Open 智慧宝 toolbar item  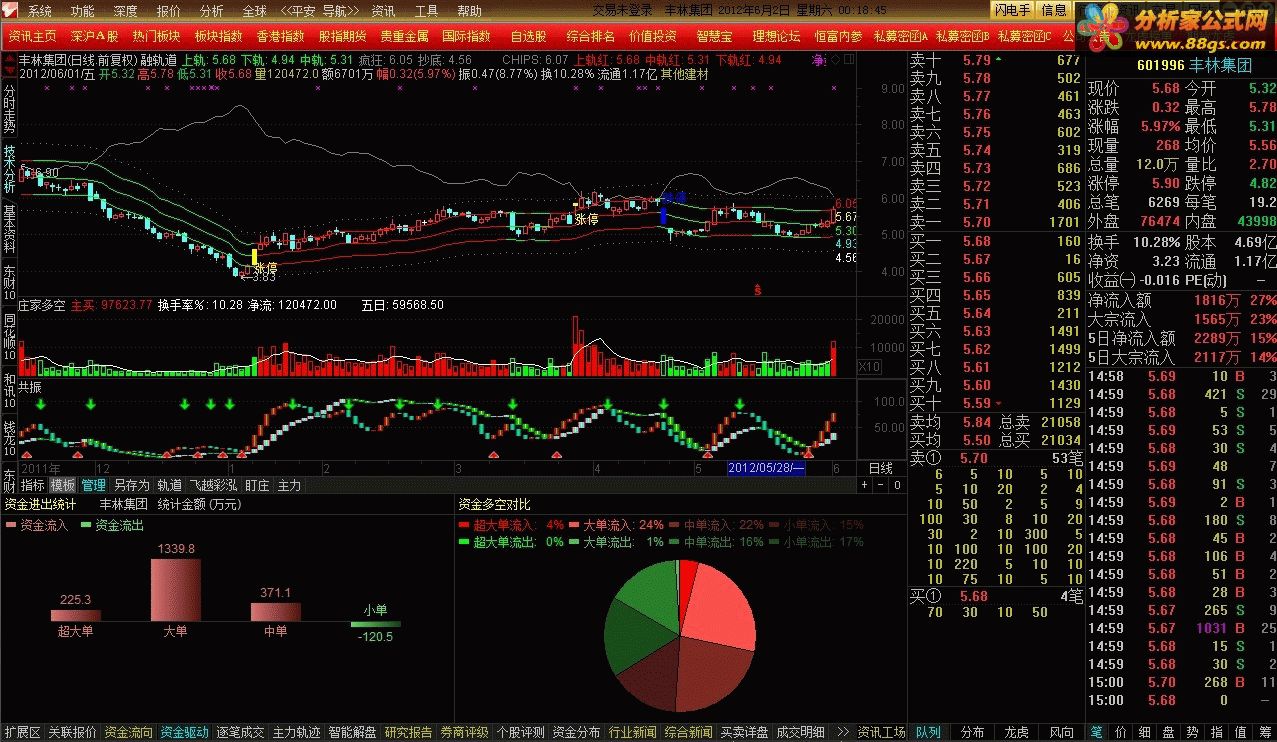[x=714, y=36]
